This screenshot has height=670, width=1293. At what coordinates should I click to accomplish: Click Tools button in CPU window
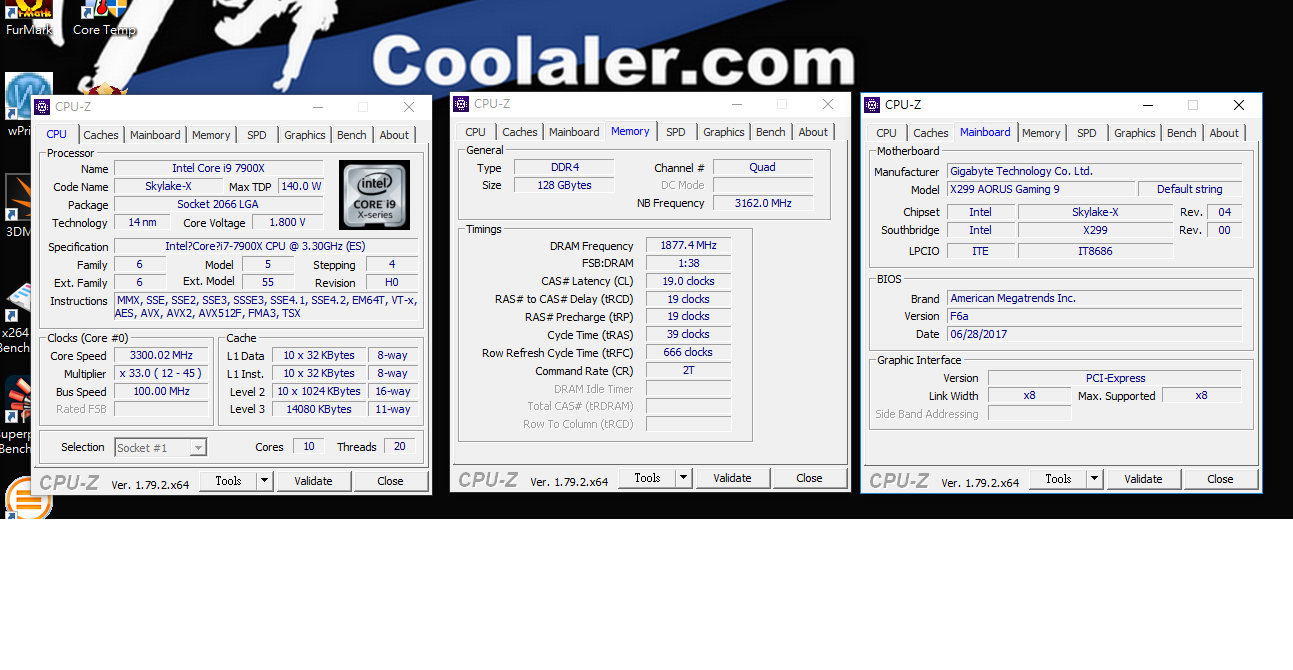coord(229,481)
